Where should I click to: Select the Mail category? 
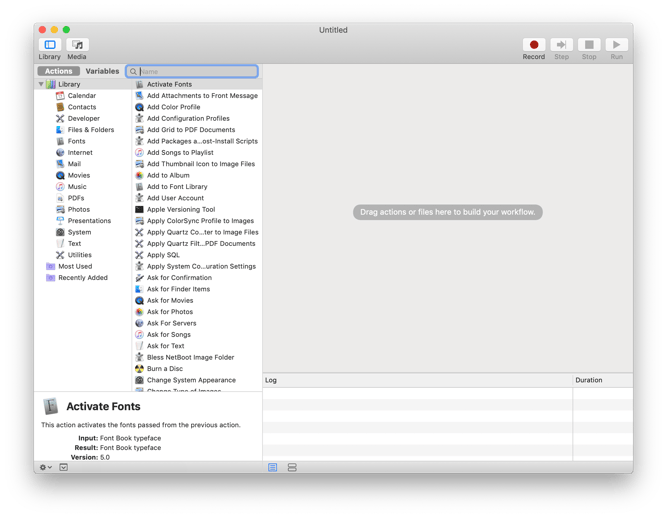click(74, 164)
